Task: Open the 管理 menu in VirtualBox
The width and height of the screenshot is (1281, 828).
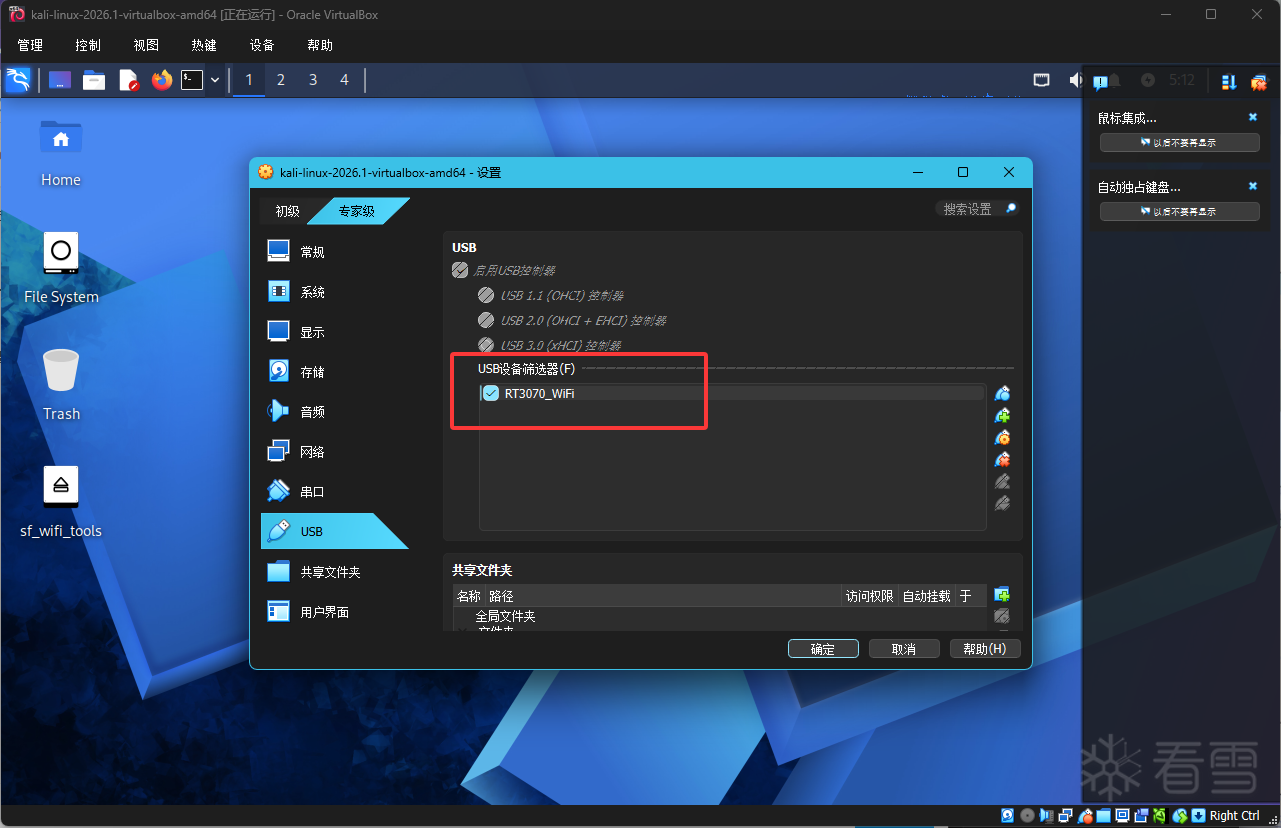Action: [30, 45]
